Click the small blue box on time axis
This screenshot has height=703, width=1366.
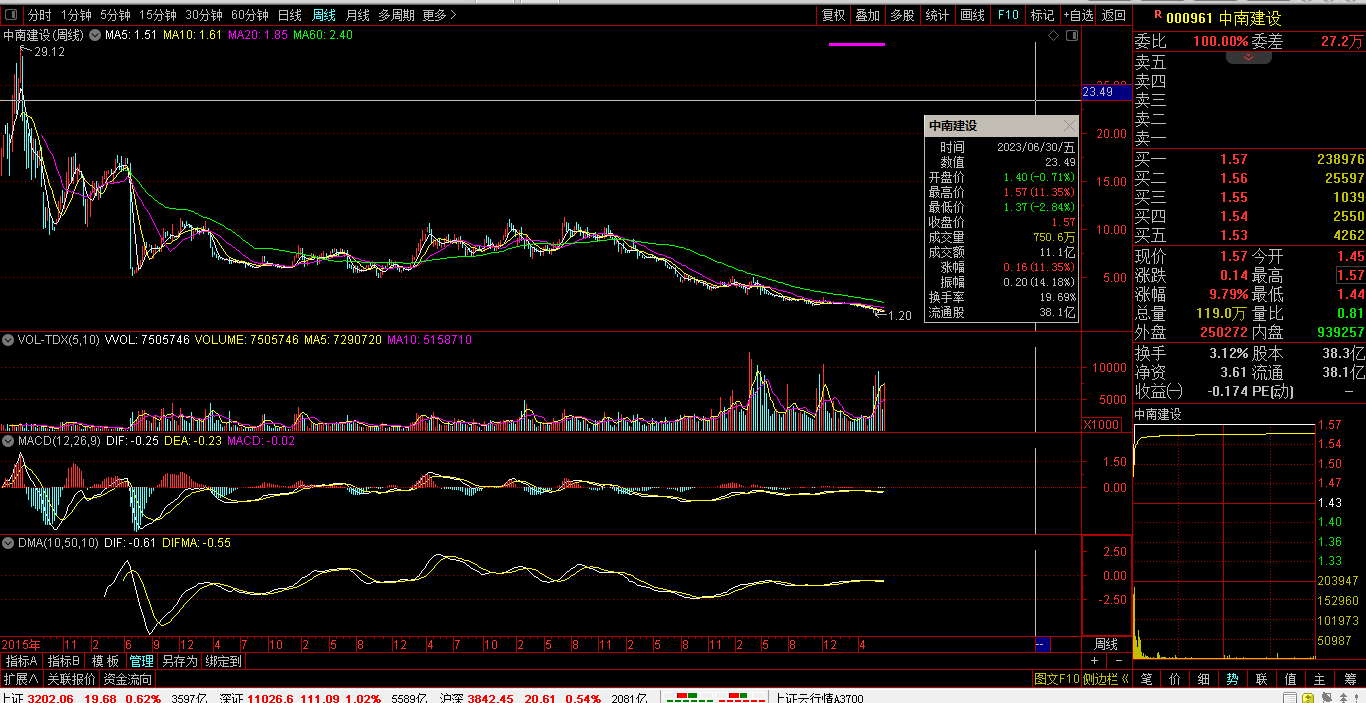(x=1041, y=644)
